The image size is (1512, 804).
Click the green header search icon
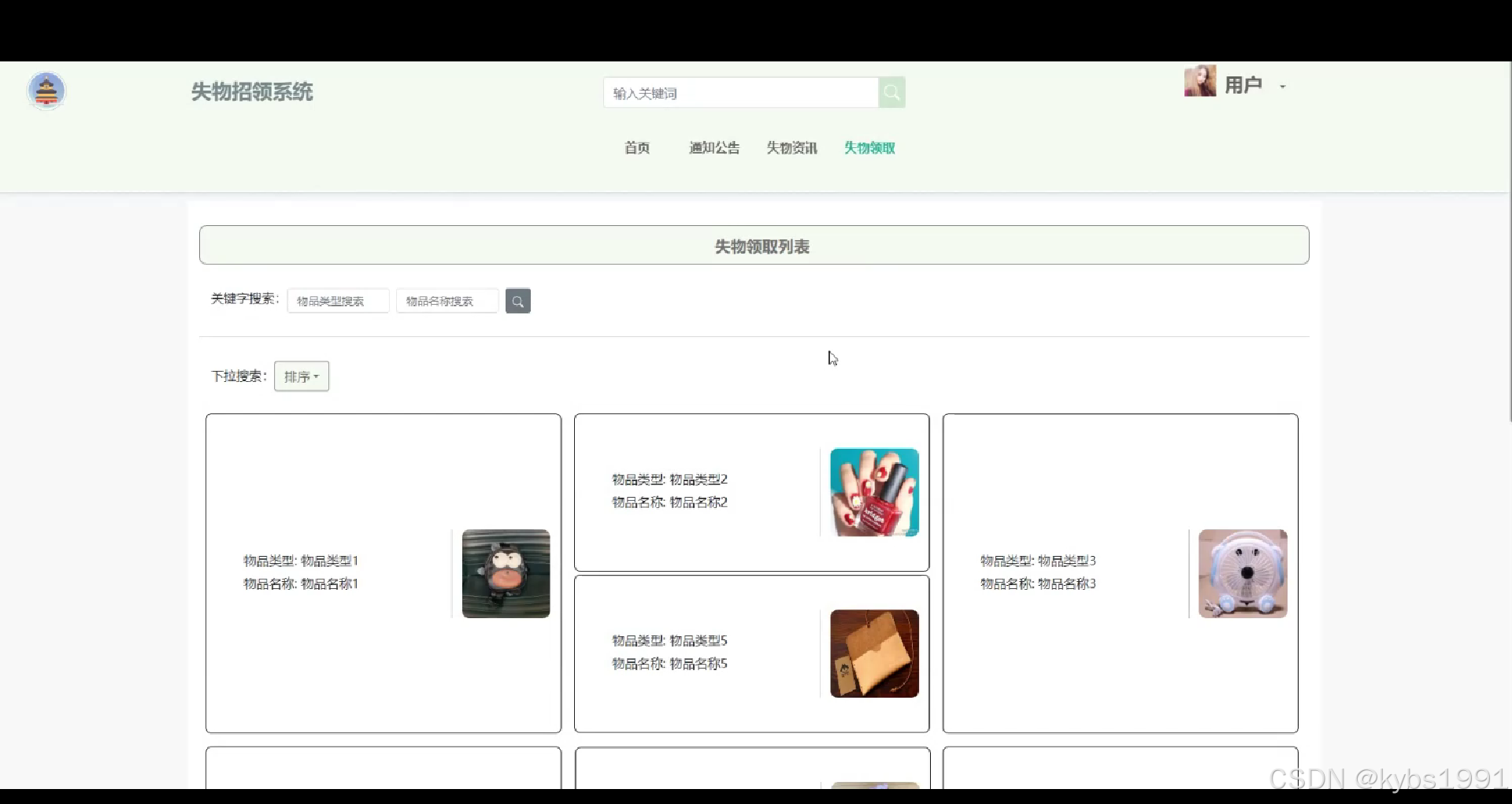tap(891, 92)
